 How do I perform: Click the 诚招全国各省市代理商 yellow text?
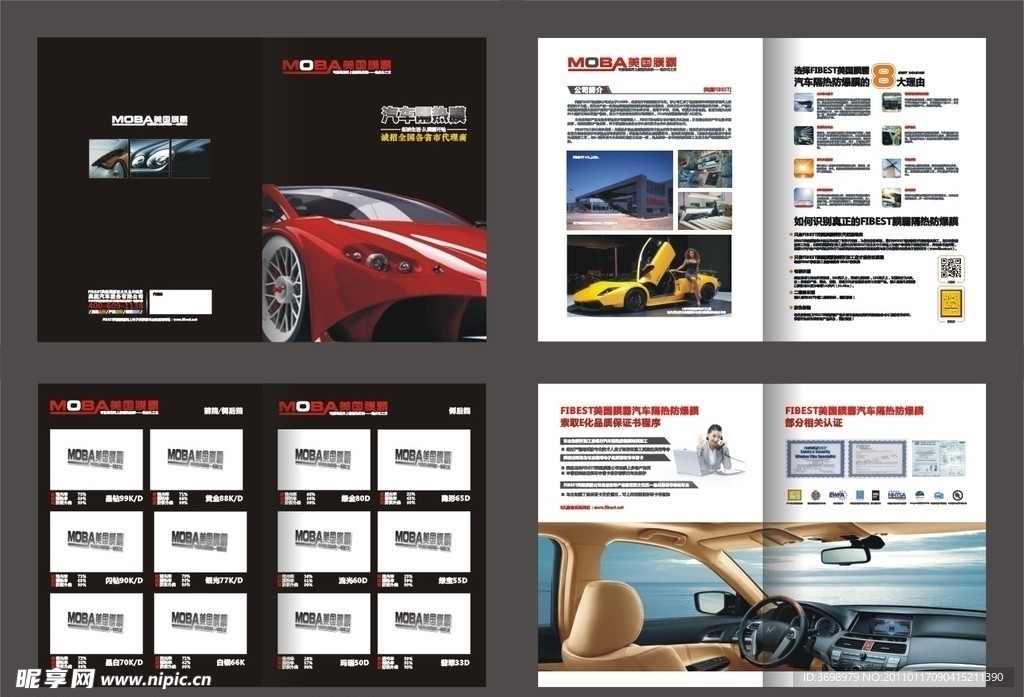[424, 138]
